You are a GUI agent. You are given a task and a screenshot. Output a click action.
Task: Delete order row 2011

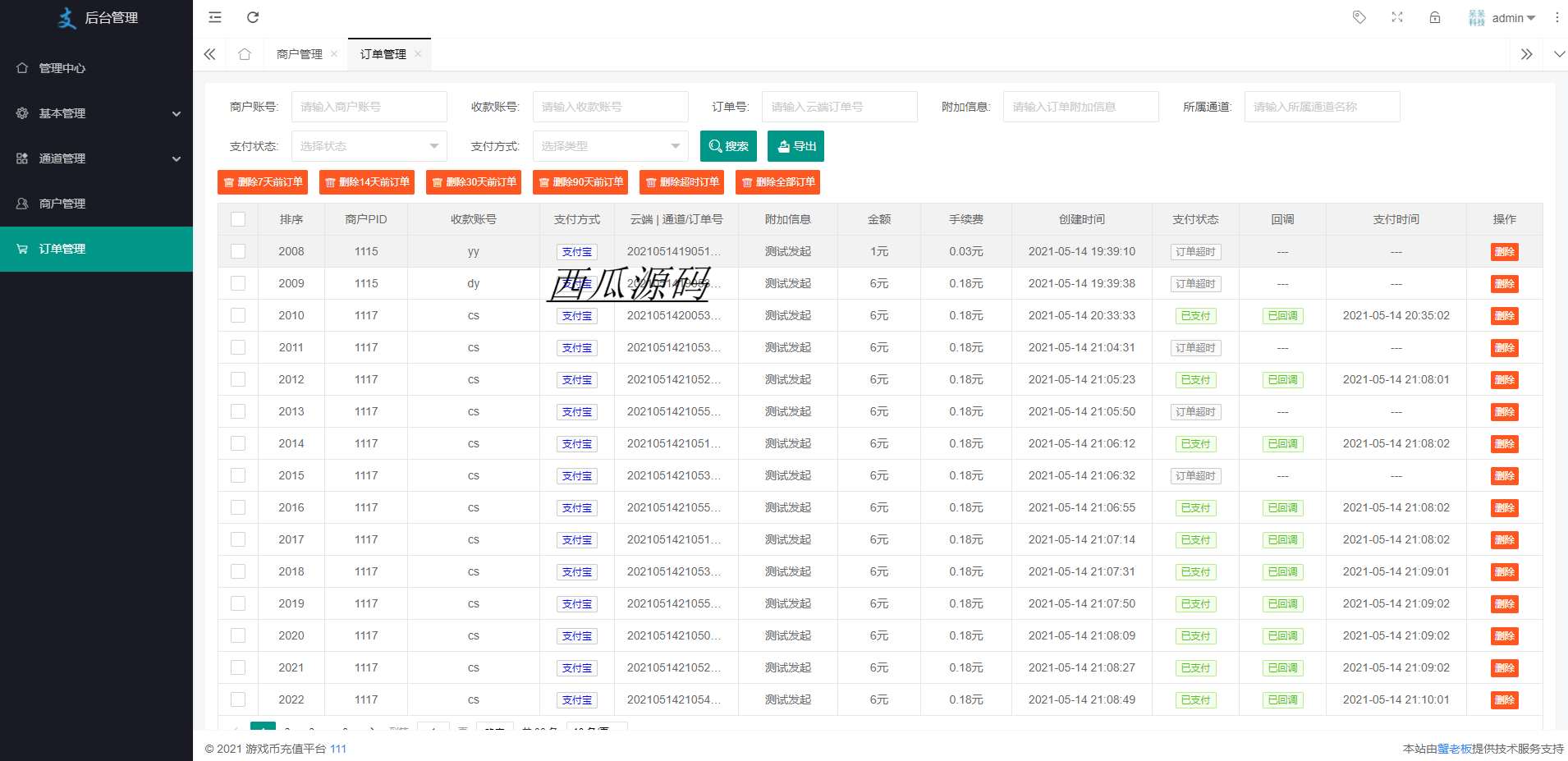[x=1504, y=348]
